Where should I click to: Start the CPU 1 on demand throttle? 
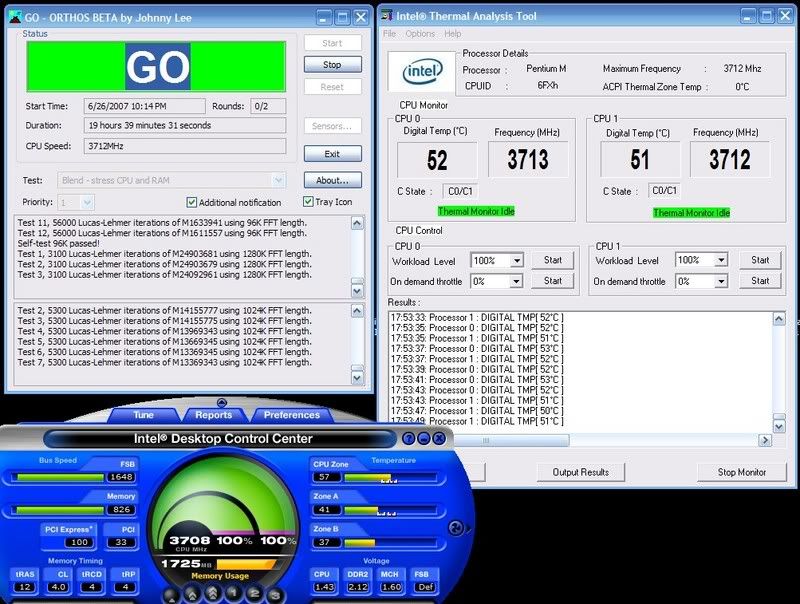pos(760,281)
